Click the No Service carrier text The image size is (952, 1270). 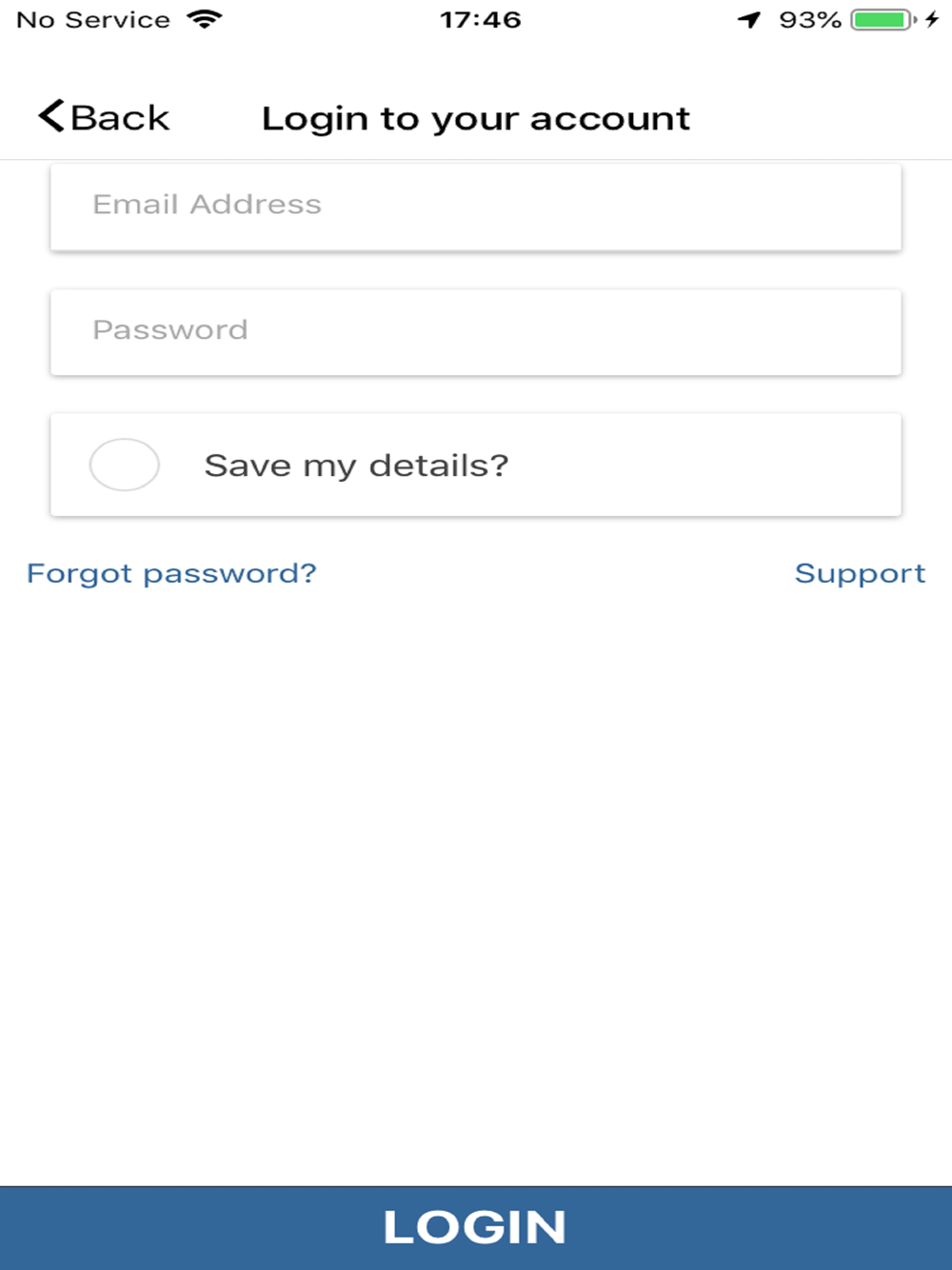(93, 19)
